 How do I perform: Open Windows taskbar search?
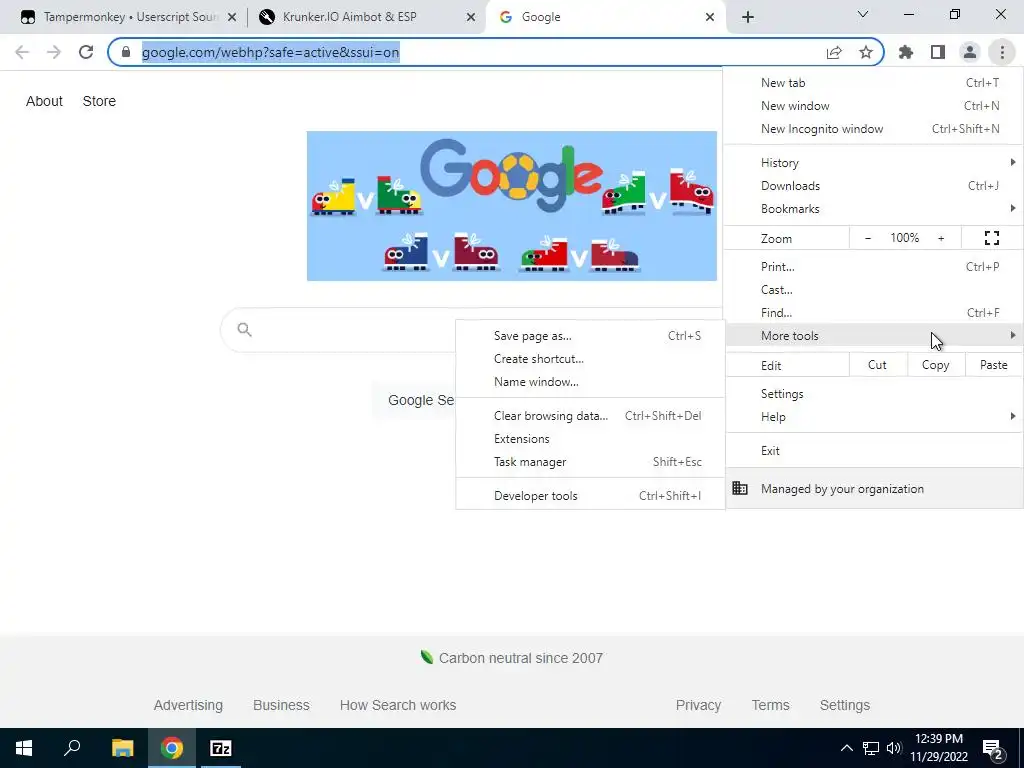point(72,748)
